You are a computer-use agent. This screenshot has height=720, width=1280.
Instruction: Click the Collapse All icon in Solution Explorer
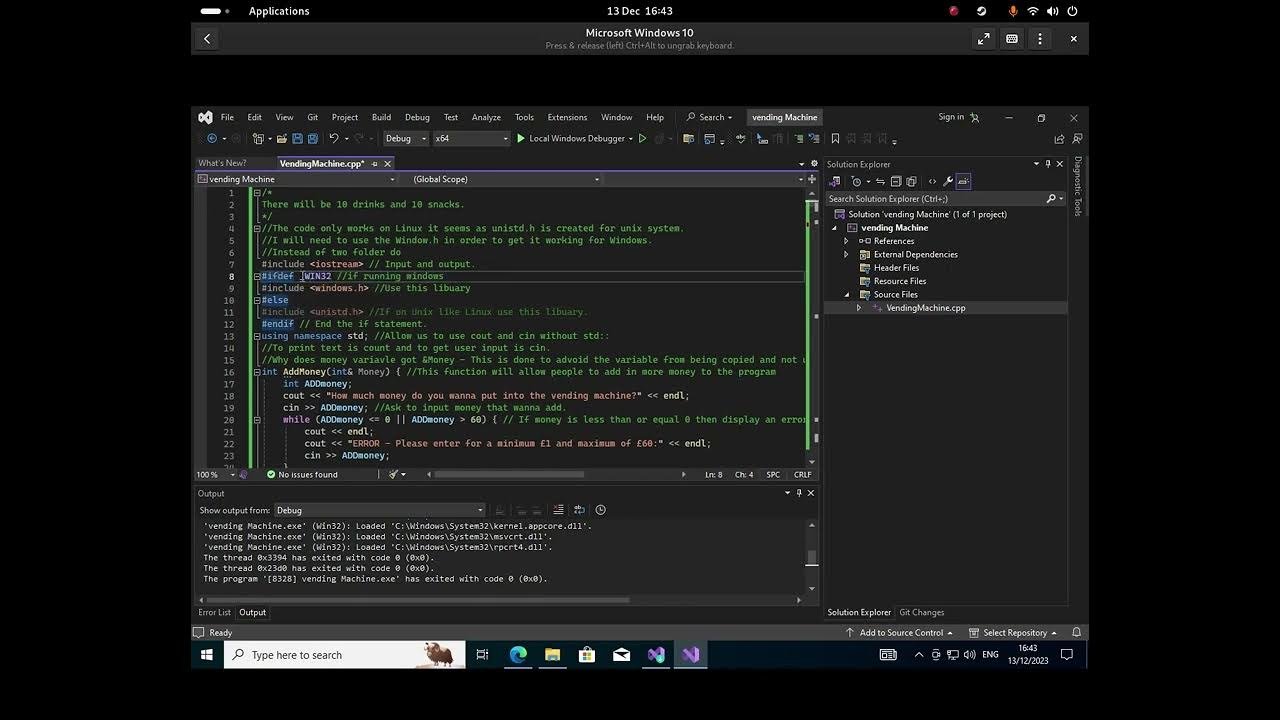[895, 181]
